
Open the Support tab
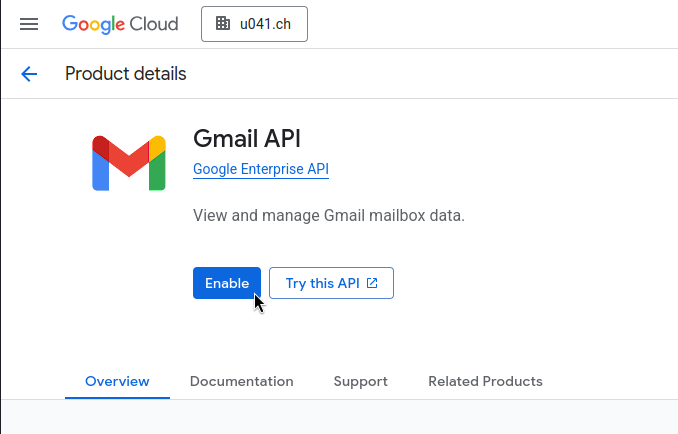pos(361,381)
